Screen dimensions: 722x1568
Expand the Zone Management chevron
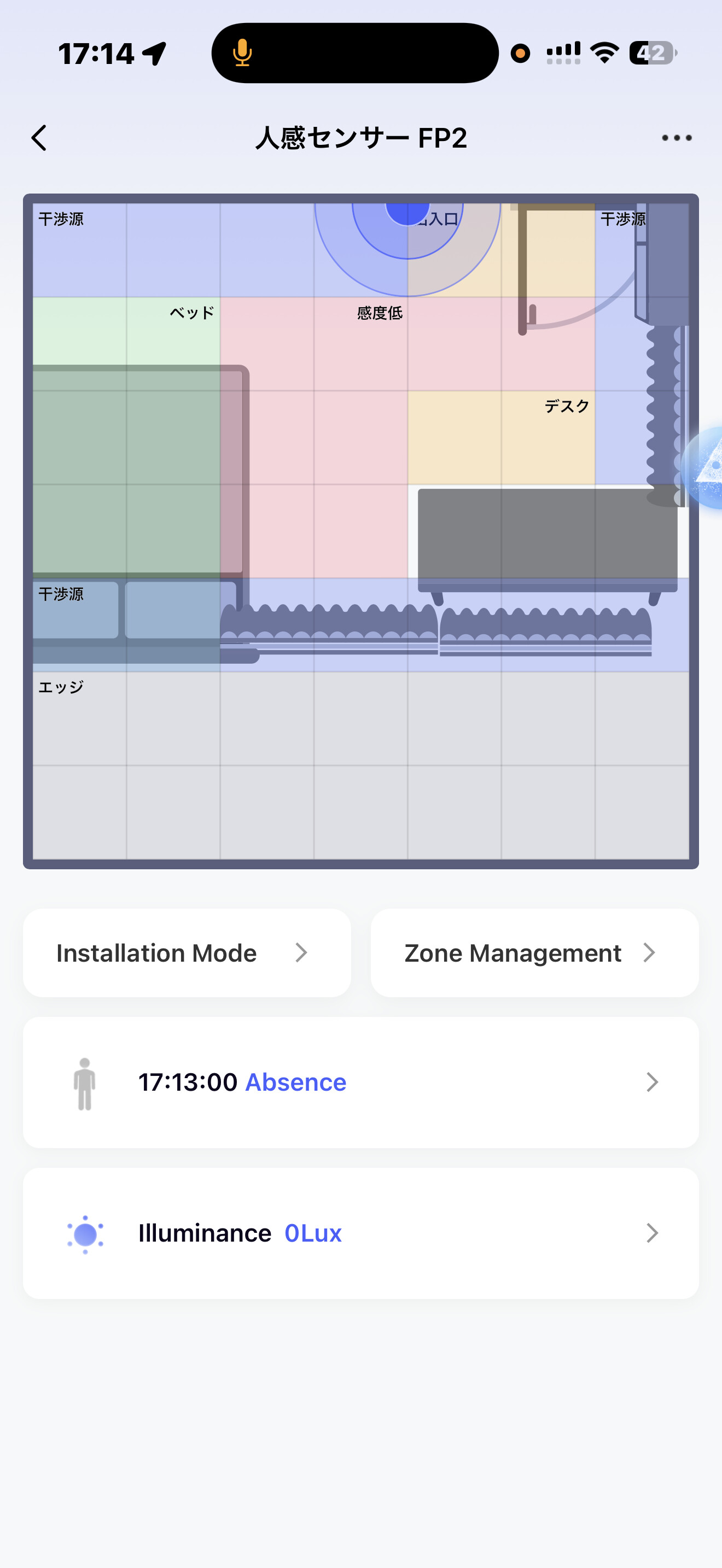click(x=649, y=952)
